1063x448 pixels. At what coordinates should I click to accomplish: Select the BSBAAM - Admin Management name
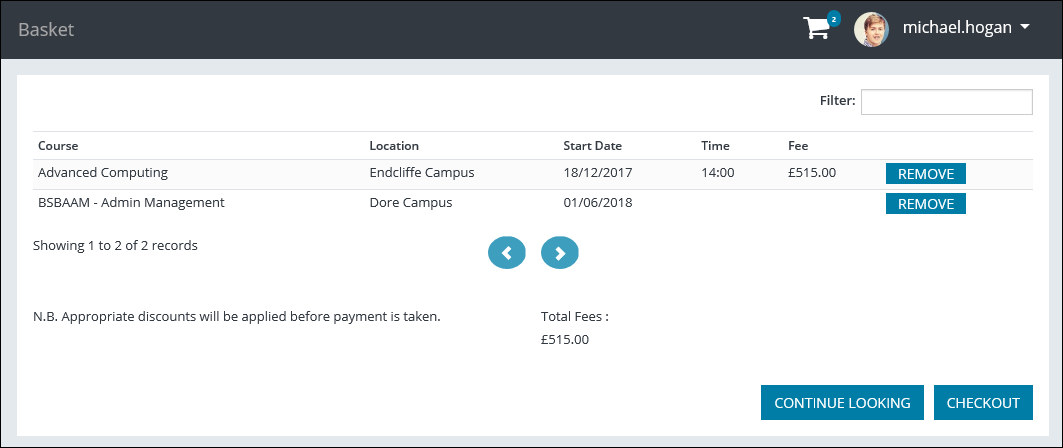(131, 203)
